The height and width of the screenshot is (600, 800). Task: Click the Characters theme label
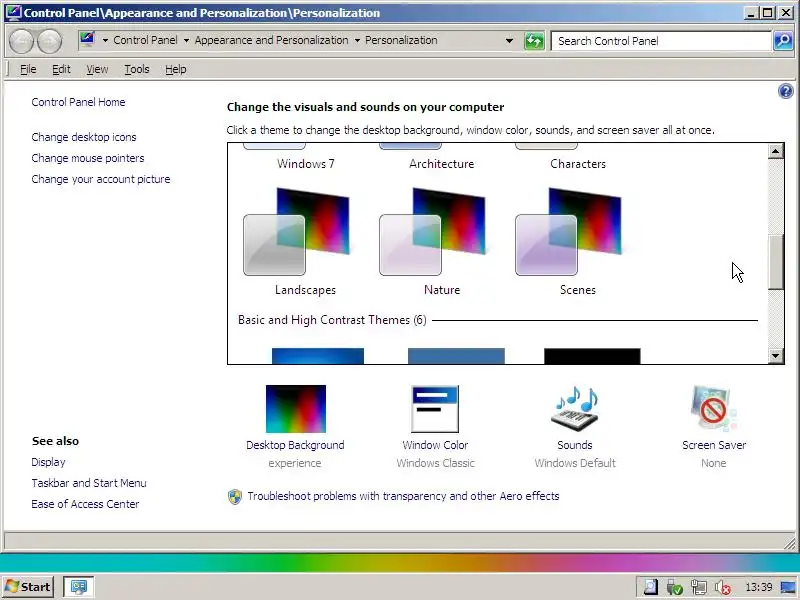coord(578,164)
